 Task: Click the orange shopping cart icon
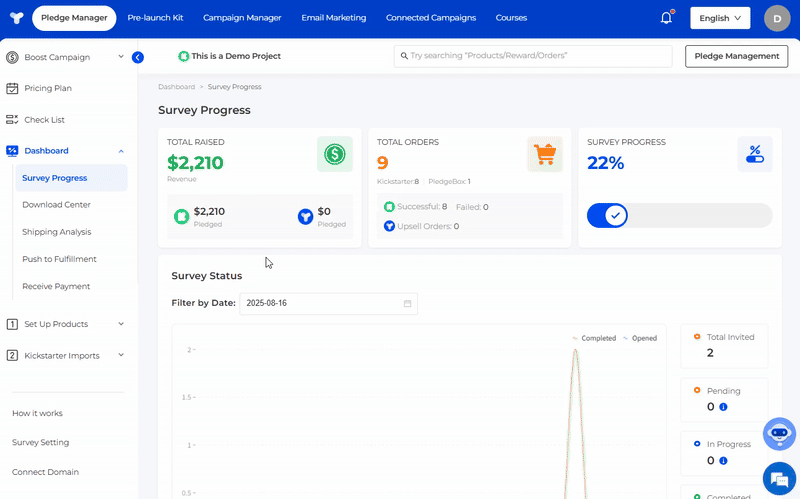pyautogui.click(x=545, y=155)
